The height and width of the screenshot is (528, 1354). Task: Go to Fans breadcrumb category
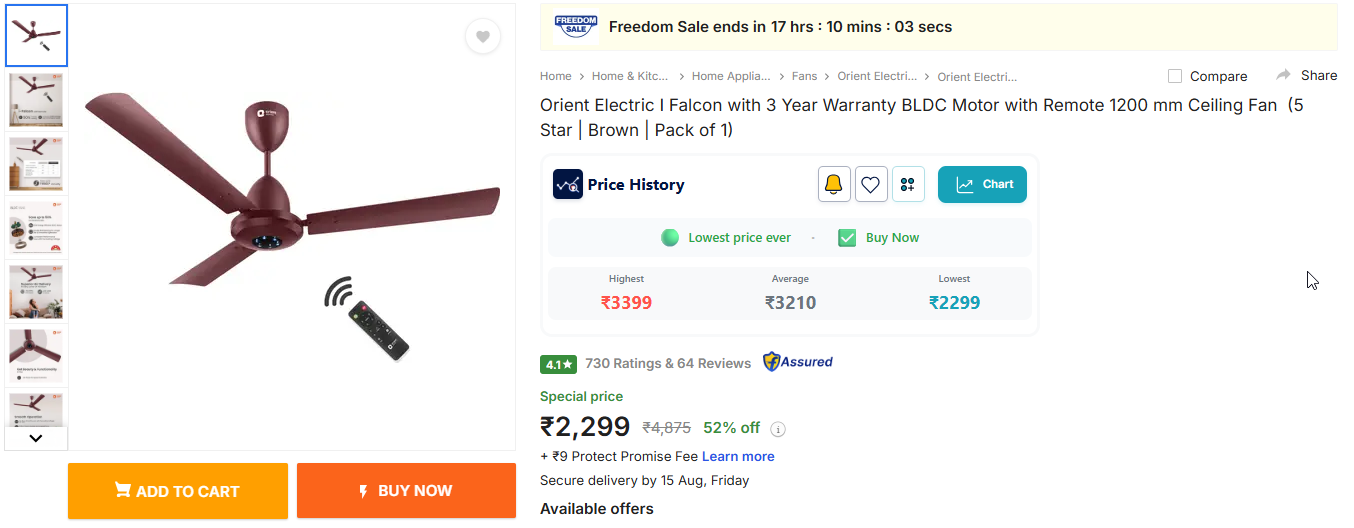804,76
